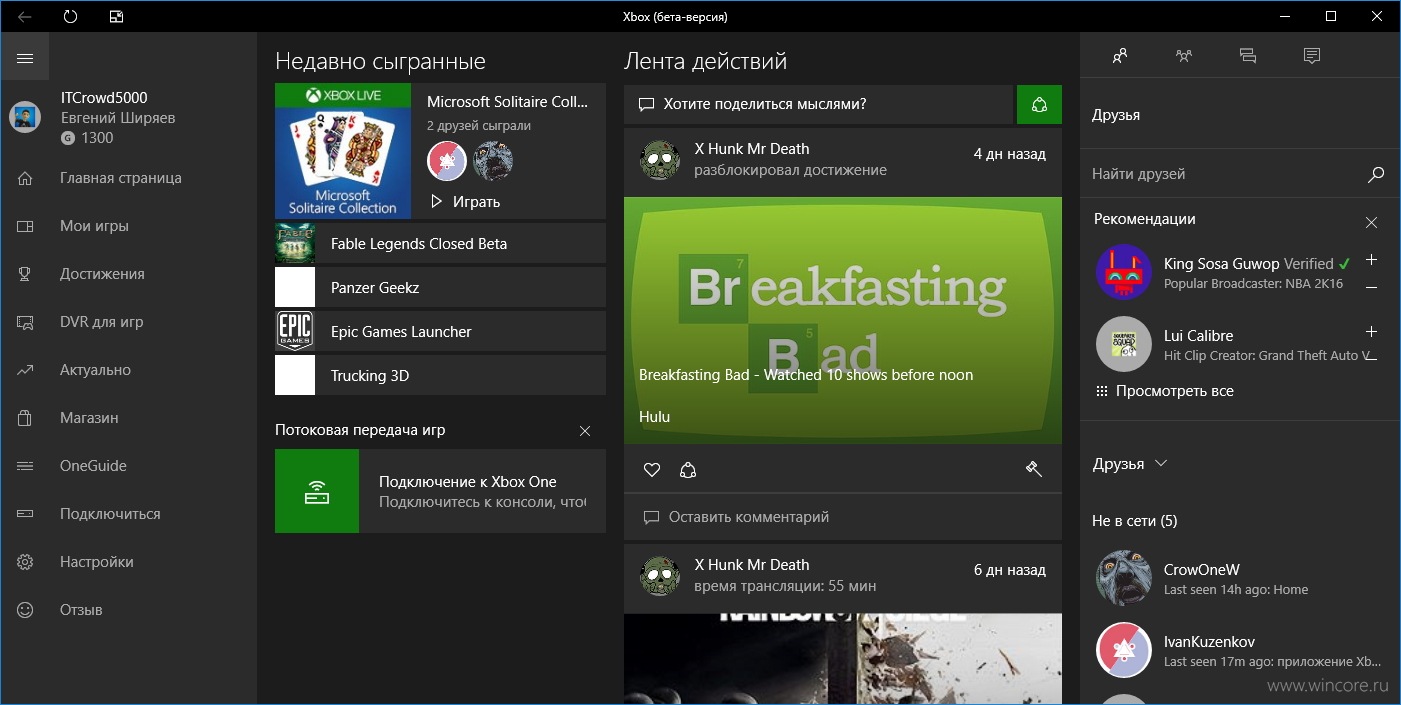
Task: Open King Sosa Guwop avatar
Action: pyautogui.click(x=1124, y=272)
